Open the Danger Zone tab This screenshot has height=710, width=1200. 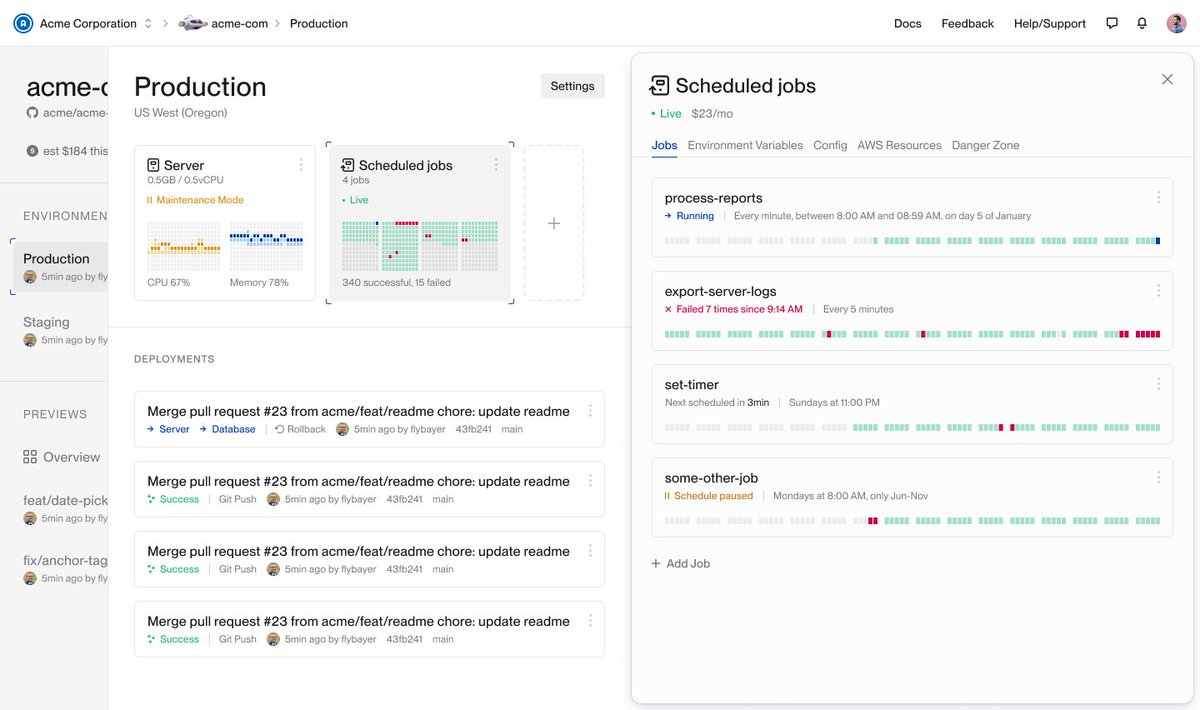pyautogui.click(x=985, y=145)
